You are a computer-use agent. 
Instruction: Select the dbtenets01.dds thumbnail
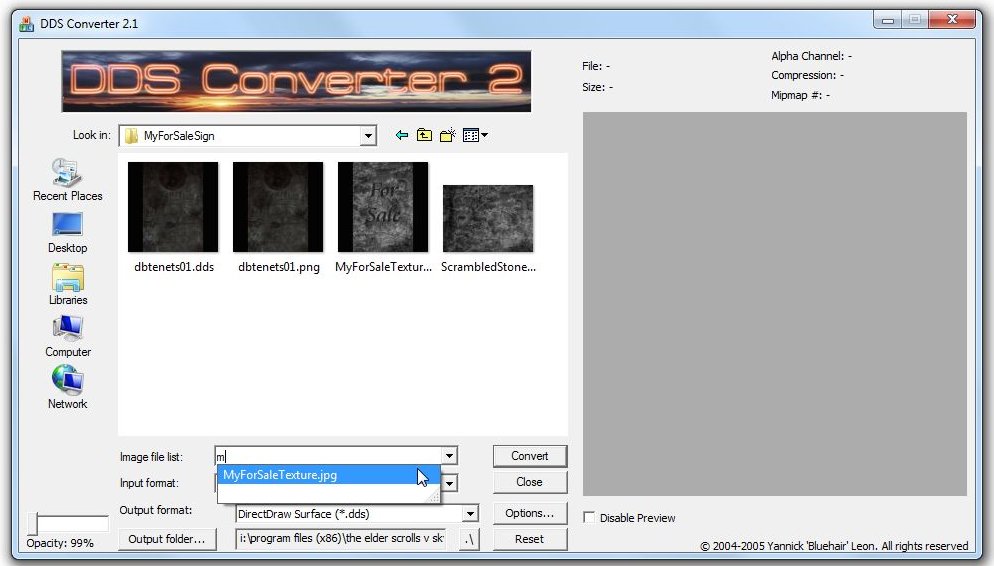[x=173, y=207]
